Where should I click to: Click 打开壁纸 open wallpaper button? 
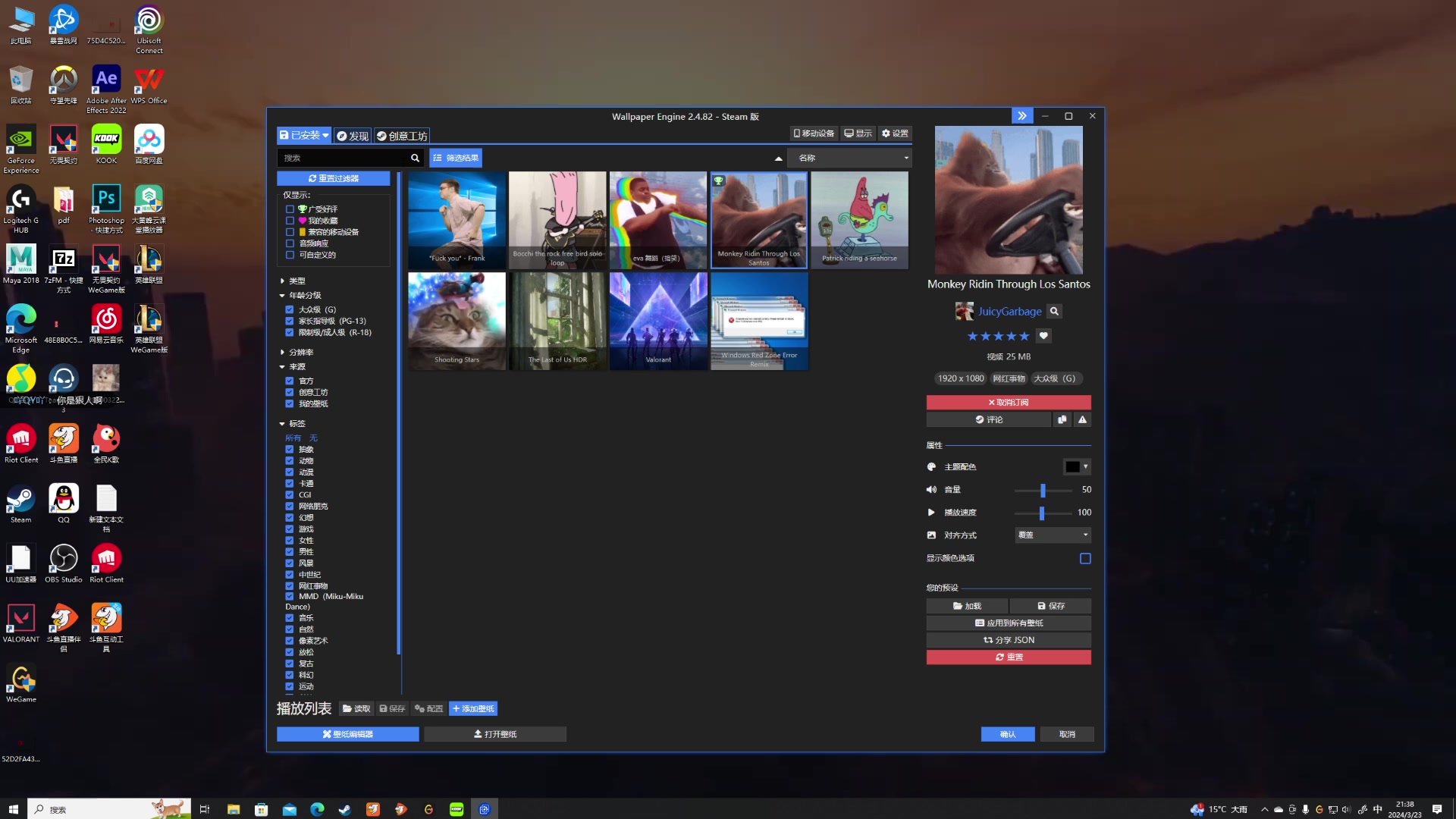[x=495, y=734]
